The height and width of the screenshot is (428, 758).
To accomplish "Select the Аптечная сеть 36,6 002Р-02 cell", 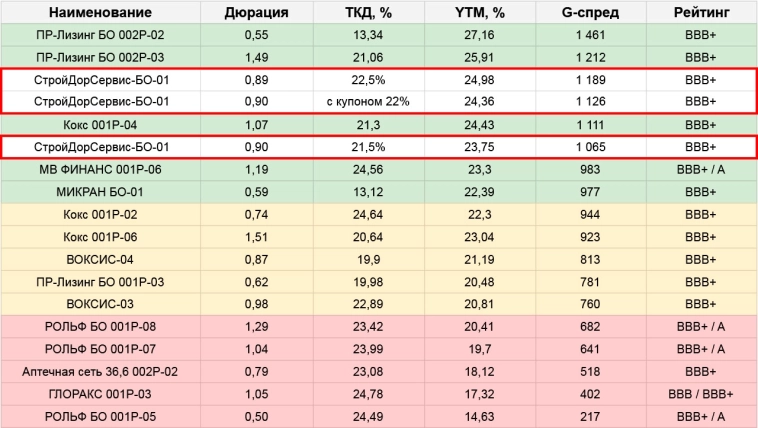I will coord(100,371).
